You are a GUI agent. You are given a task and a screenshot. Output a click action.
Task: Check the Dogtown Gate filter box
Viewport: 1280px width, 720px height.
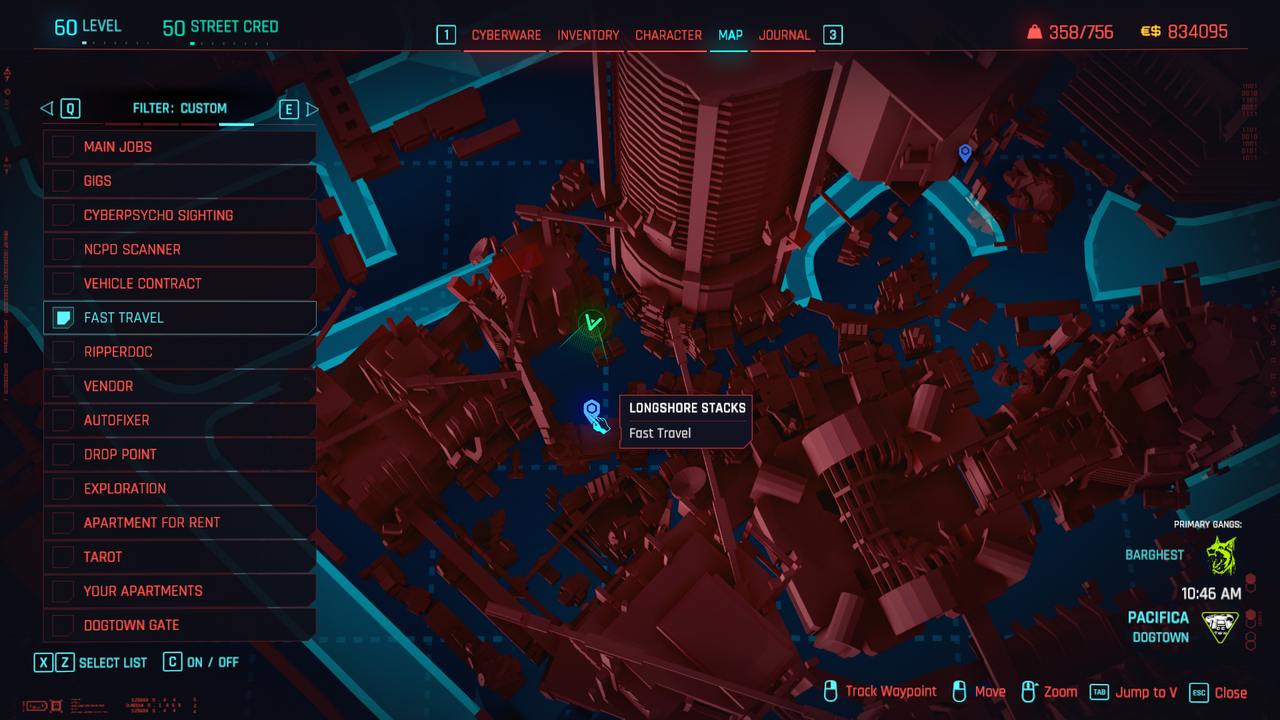tap(63, 625)
